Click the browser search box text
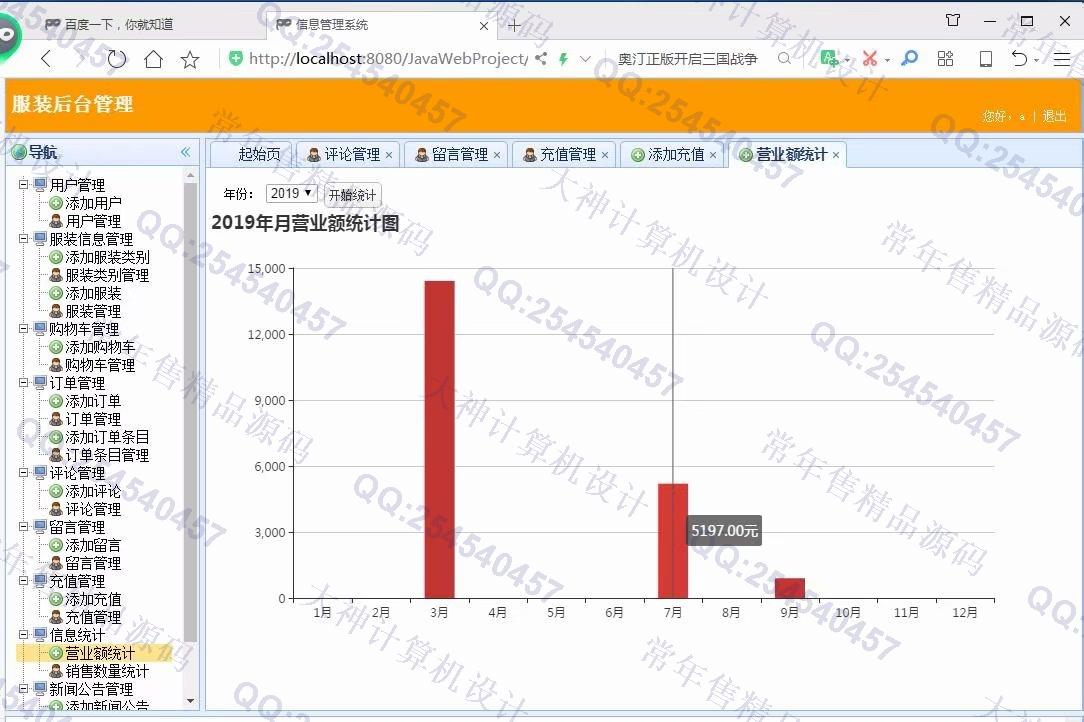1084x722 pixels. pos(687,59)
